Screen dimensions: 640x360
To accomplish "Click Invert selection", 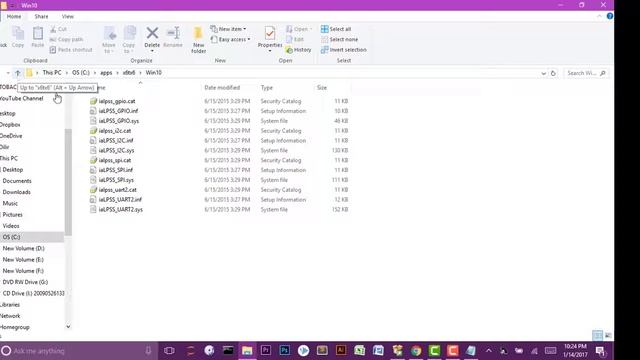I will 344,50.
